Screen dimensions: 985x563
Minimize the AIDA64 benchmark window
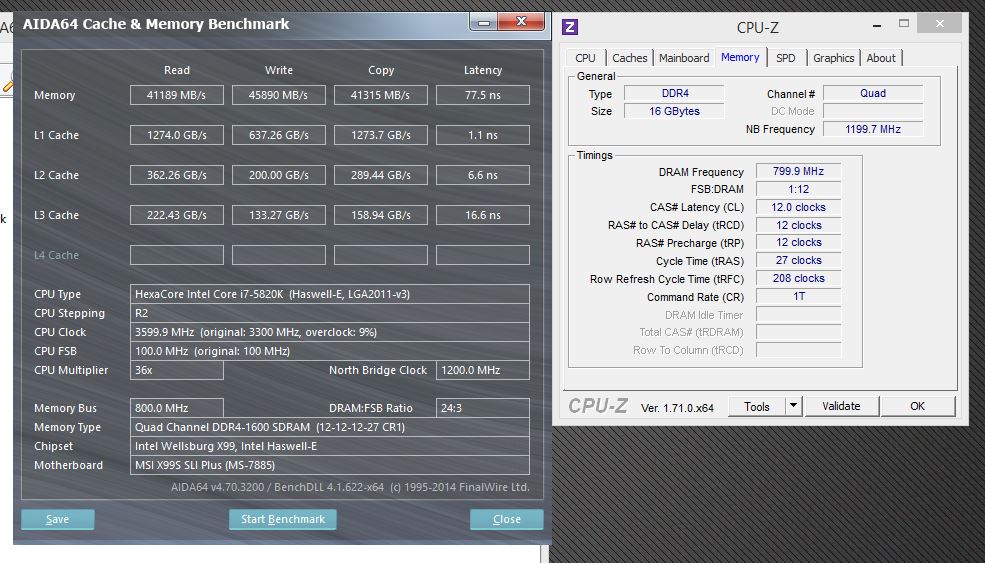484,23
